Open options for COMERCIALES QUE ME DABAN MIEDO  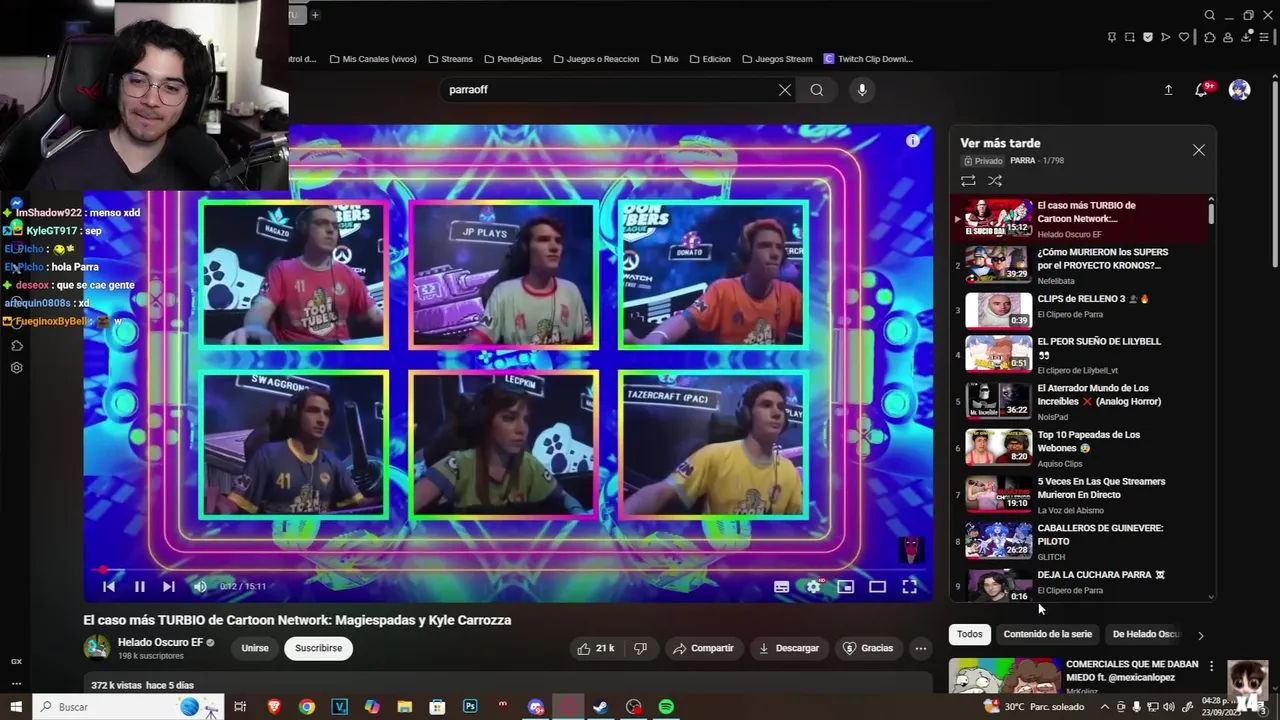(x=1211, y=666)
